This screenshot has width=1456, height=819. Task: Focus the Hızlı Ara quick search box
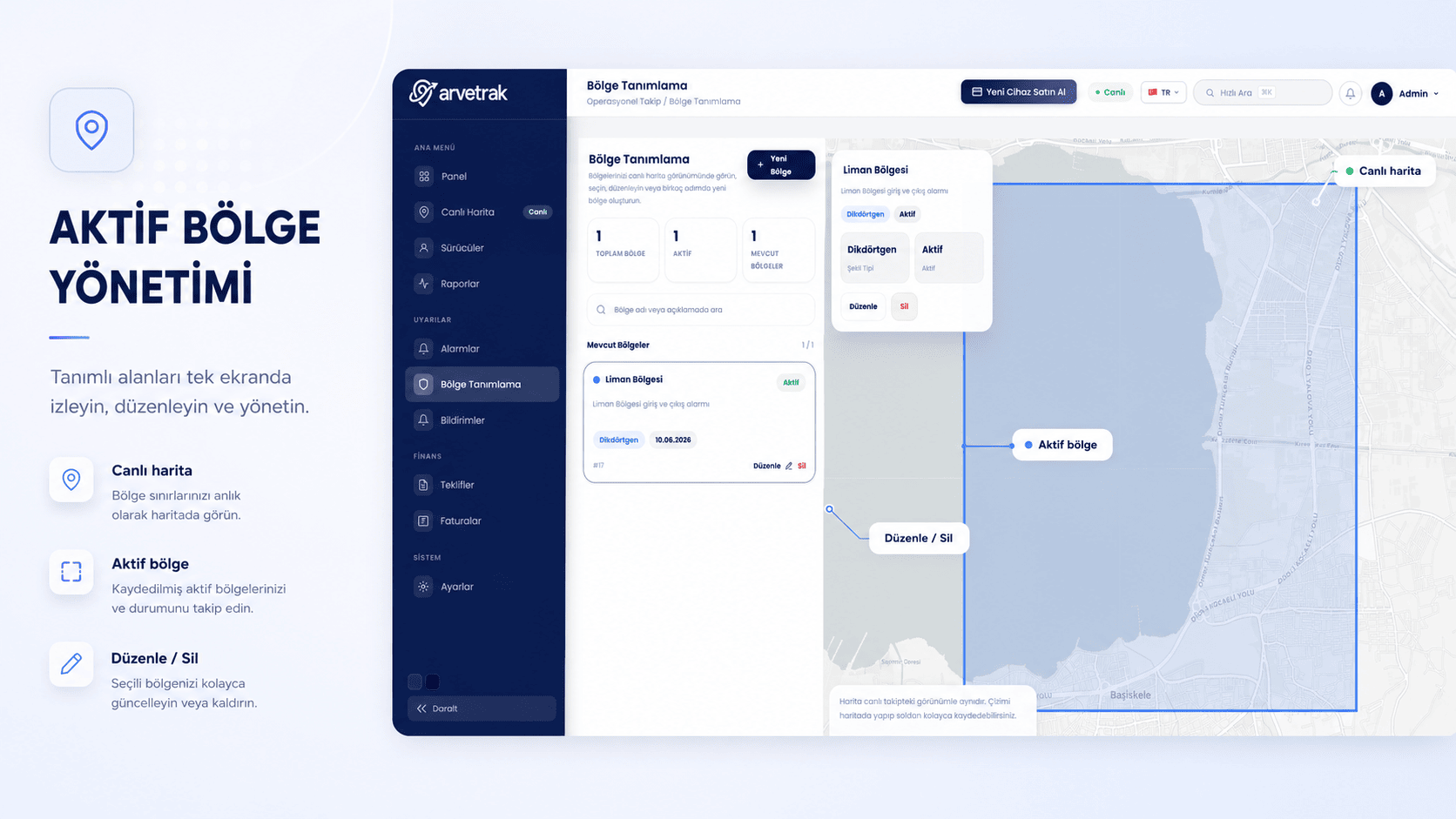(1263, 92)
